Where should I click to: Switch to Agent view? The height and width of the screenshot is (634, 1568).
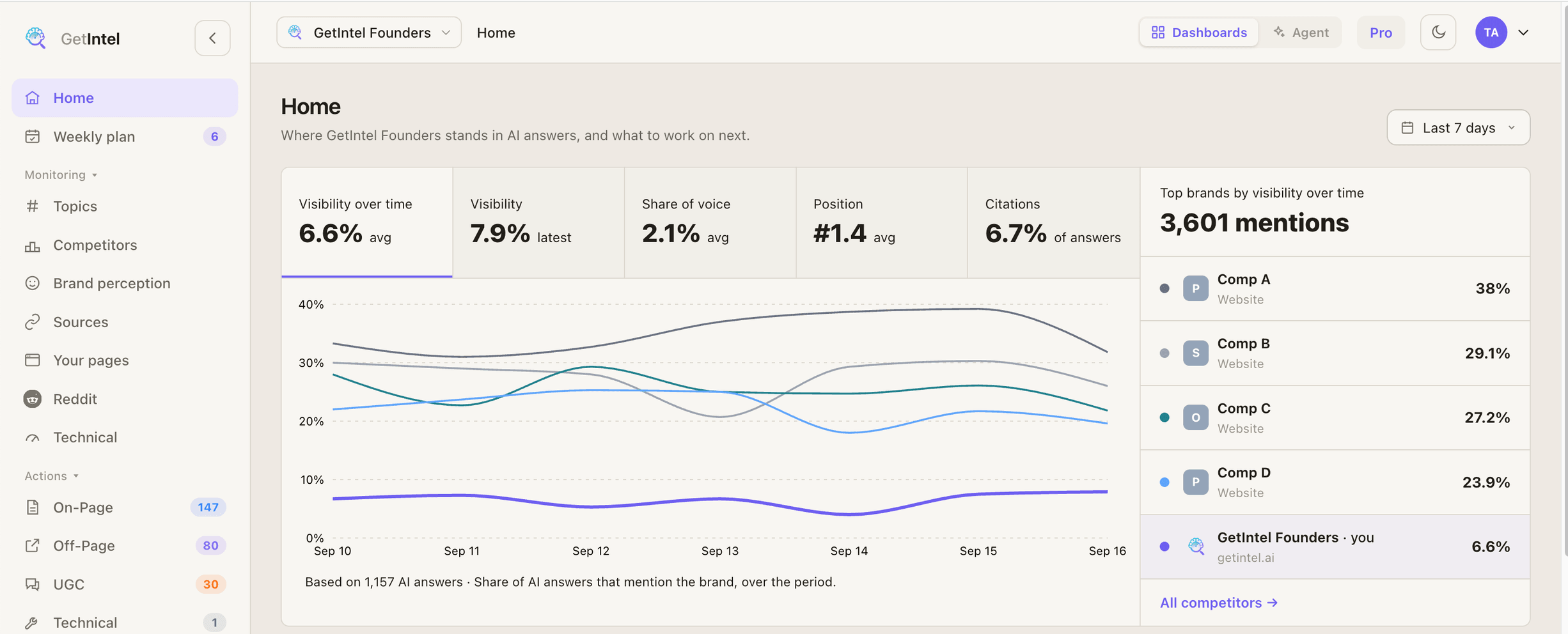(1301, 33)
